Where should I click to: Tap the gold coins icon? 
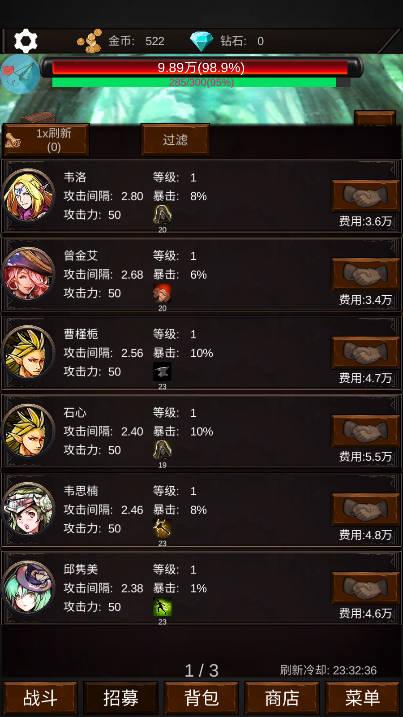pyautogui.click(x=90, y=41)
